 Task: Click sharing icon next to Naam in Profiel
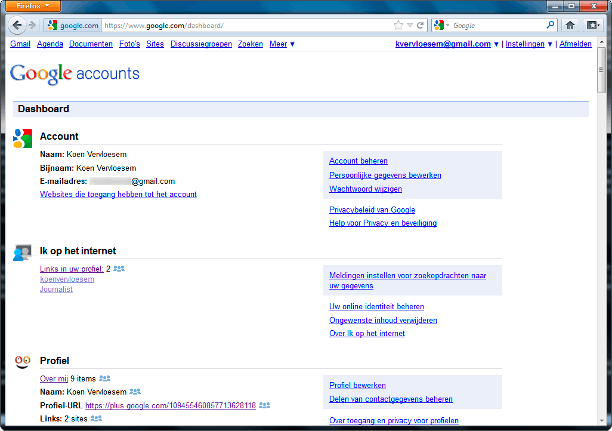[x=135, y=392]
